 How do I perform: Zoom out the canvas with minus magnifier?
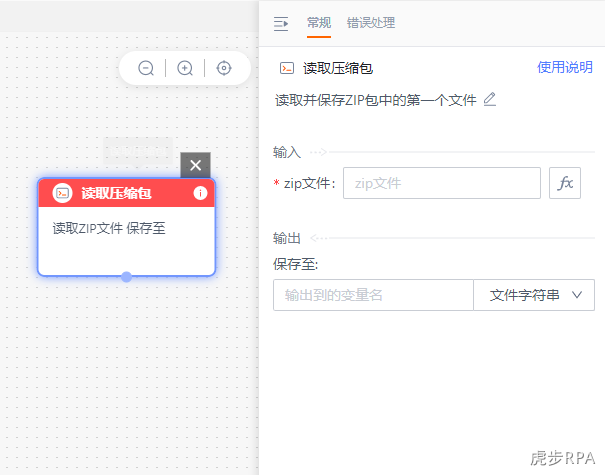(x=146, y=68)
